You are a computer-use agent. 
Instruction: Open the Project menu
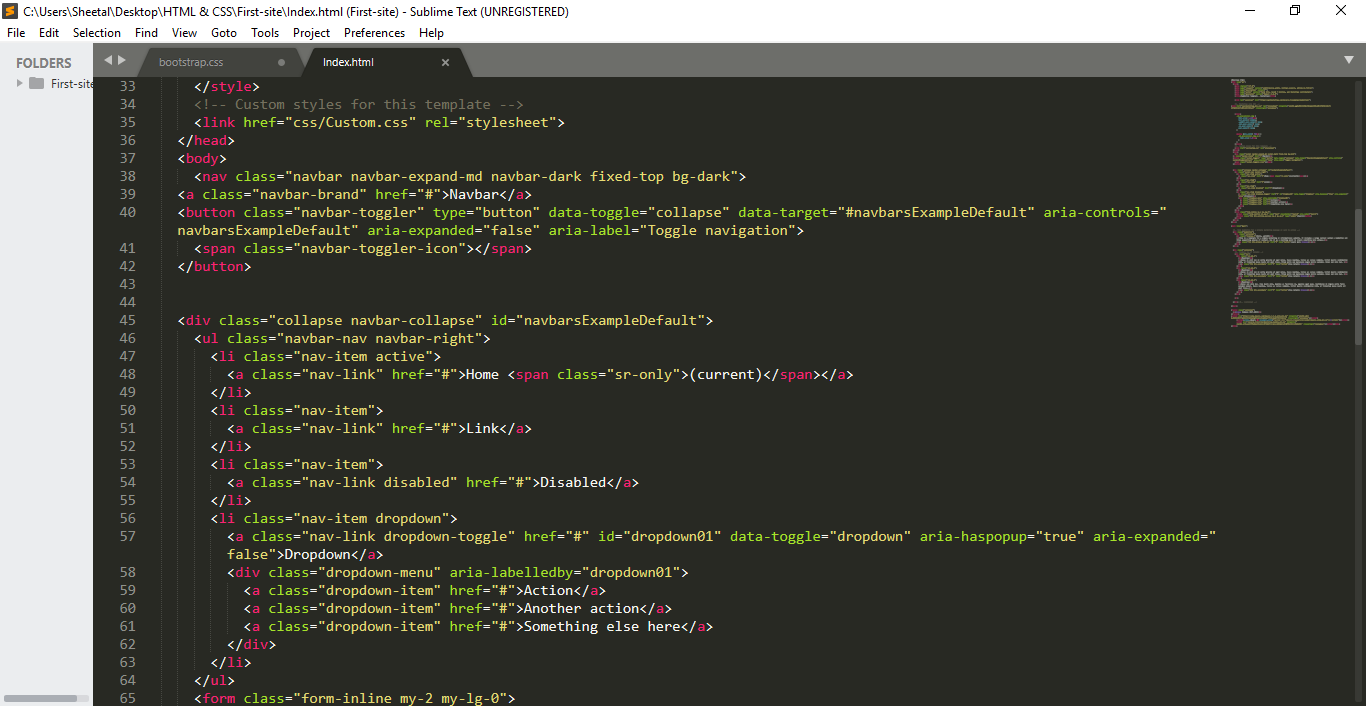tap(311, 33)
